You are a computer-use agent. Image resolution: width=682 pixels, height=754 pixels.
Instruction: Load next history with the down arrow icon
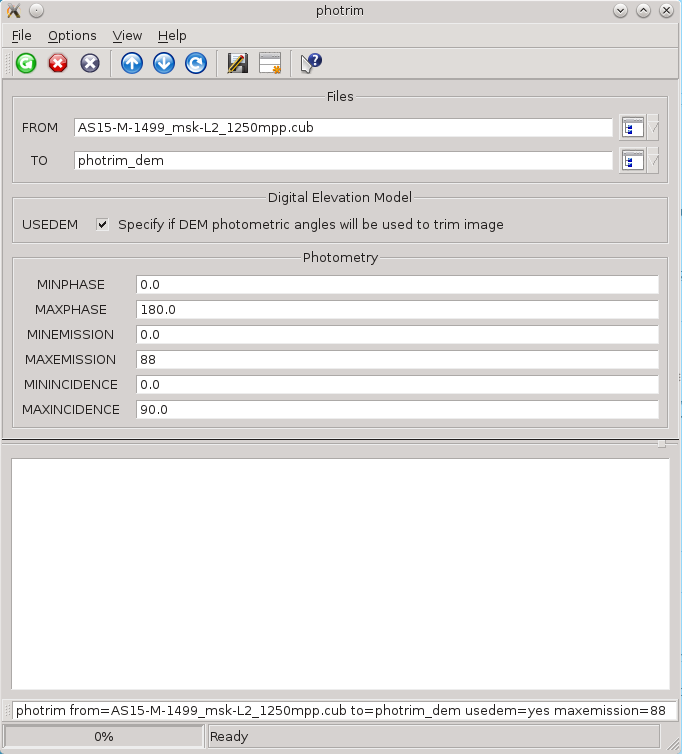(x=164, y=63)
